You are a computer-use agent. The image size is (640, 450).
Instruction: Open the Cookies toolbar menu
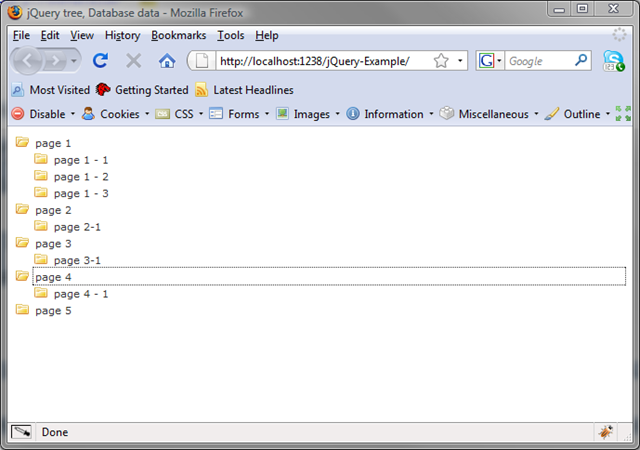tap(112, 114)
